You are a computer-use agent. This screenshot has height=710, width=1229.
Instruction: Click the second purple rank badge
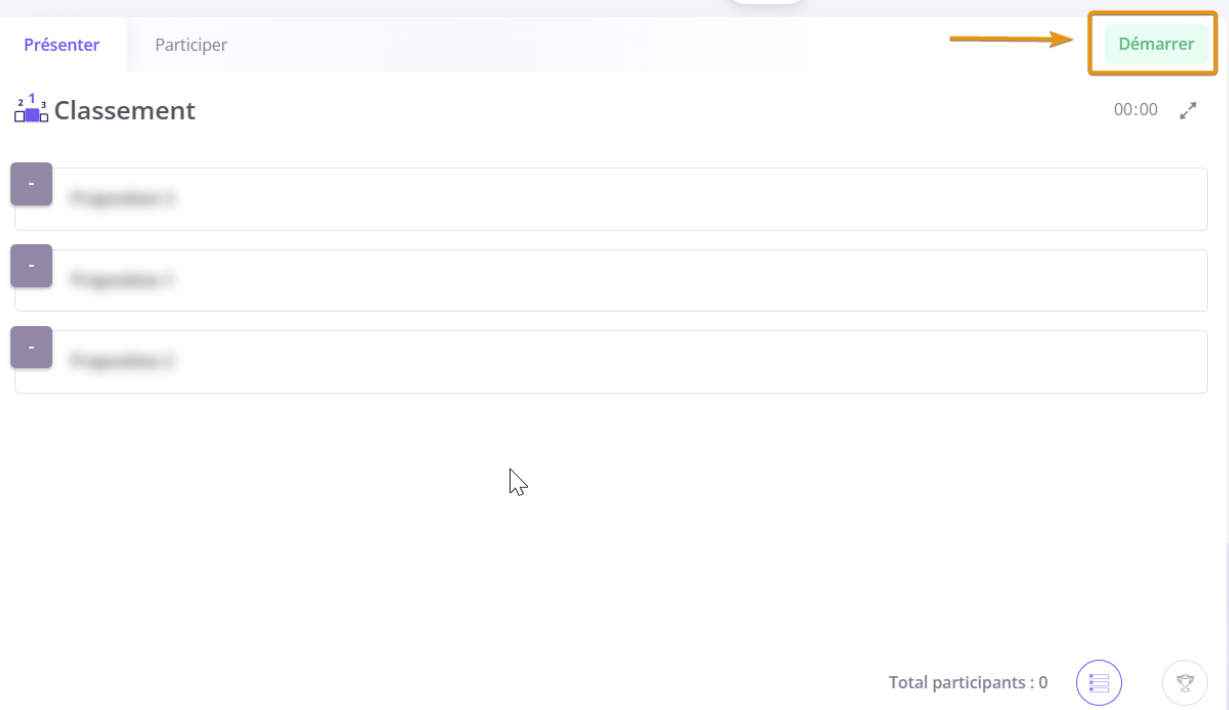31,266
